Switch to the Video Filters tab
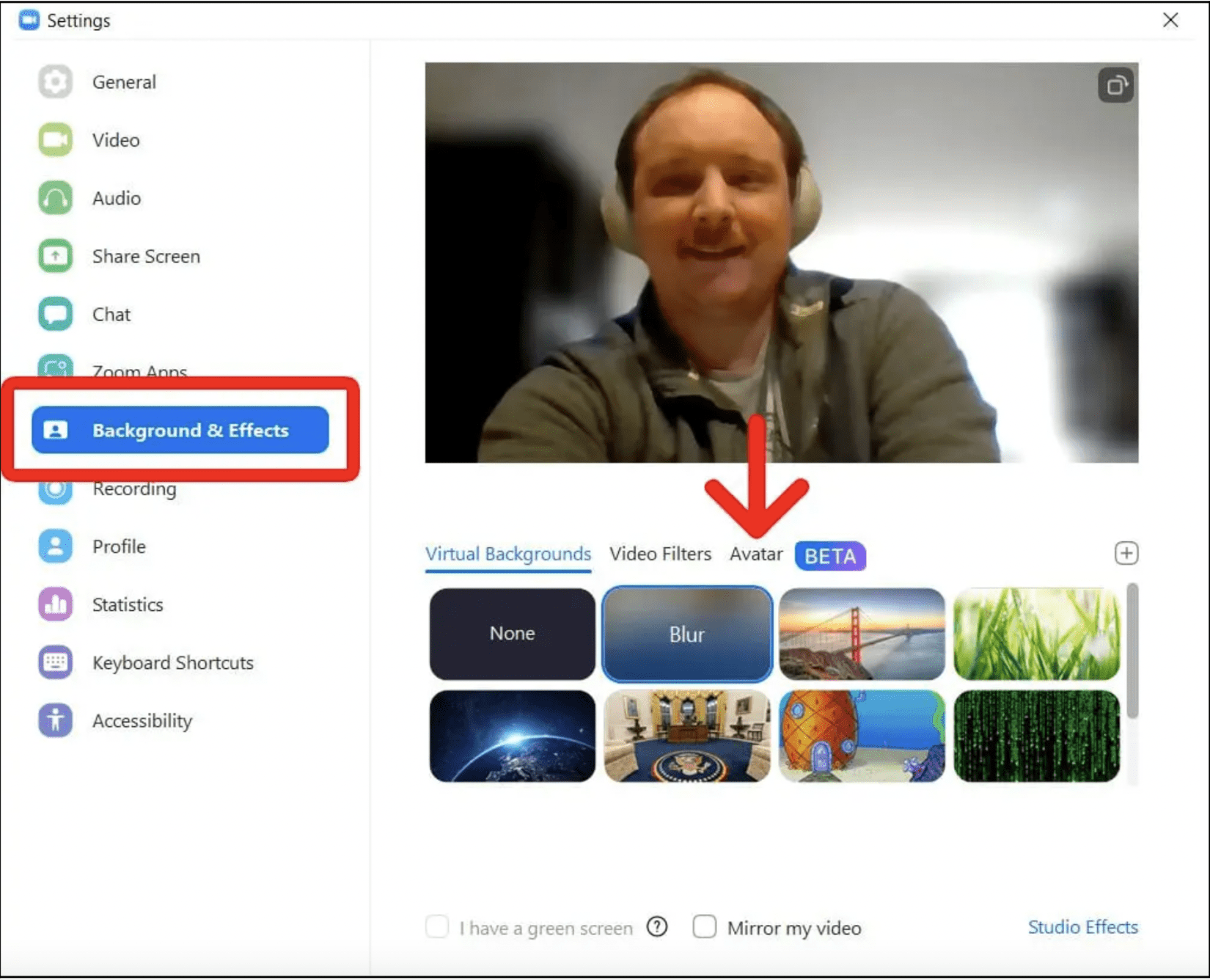This screenshot has width=1210, height=980. (x=659, y=554)
